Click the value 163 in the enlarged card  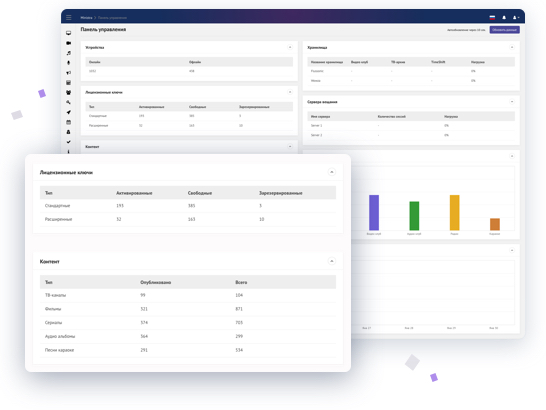click(192, 219)
